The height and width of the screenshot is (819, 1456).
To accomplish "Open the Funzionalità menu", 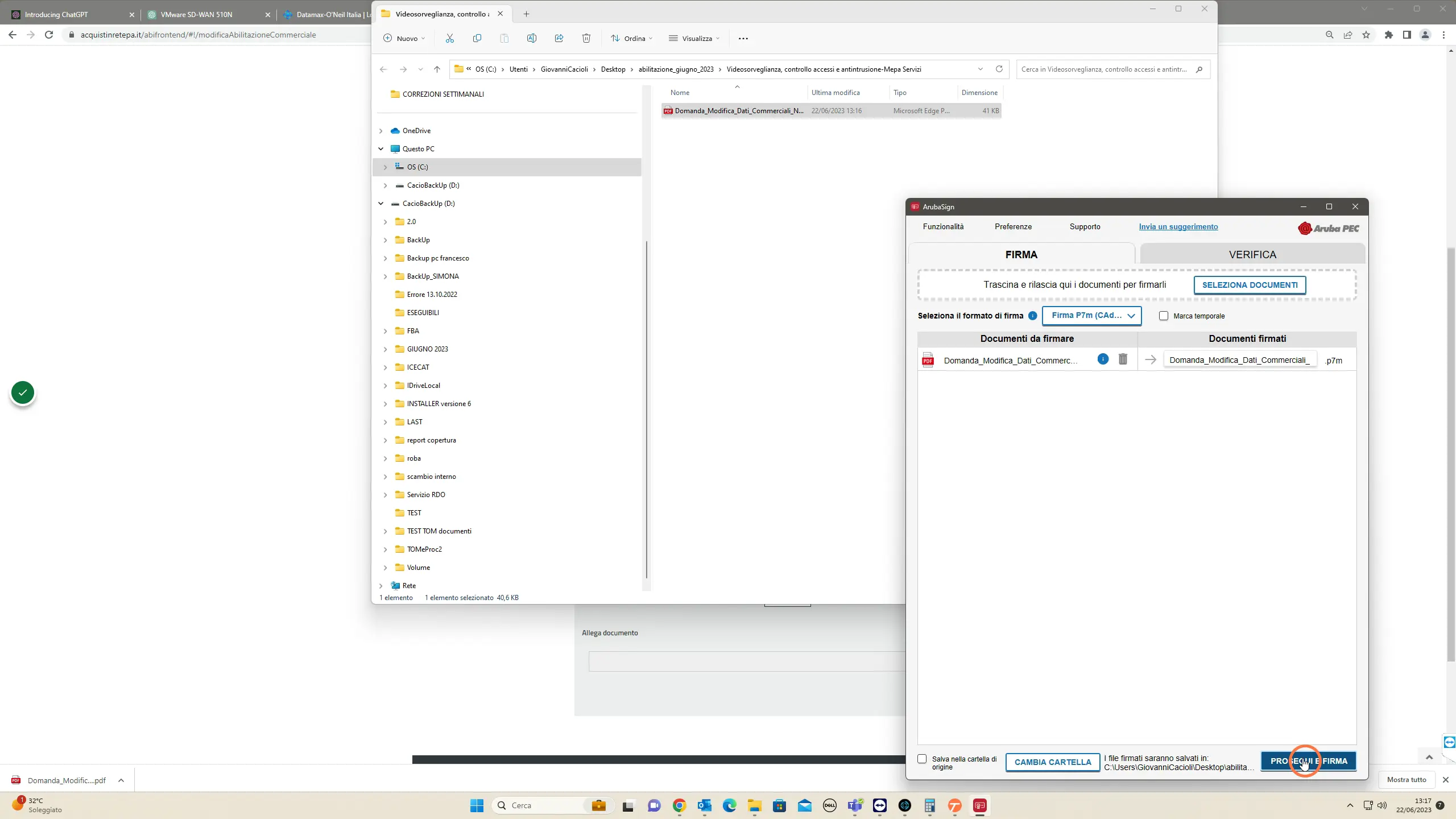I will click(x=943, y=226).
